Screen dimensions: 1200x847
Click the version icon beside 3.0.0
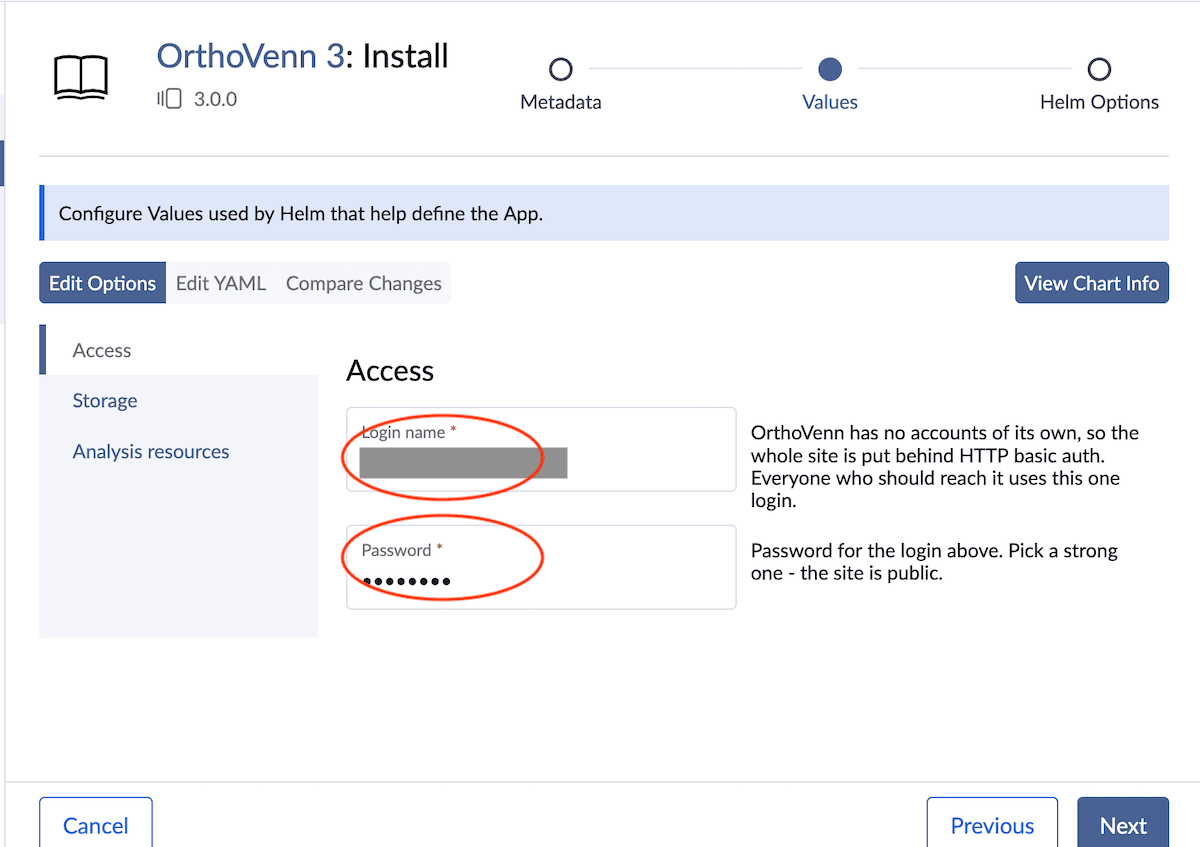pos(169,99)
